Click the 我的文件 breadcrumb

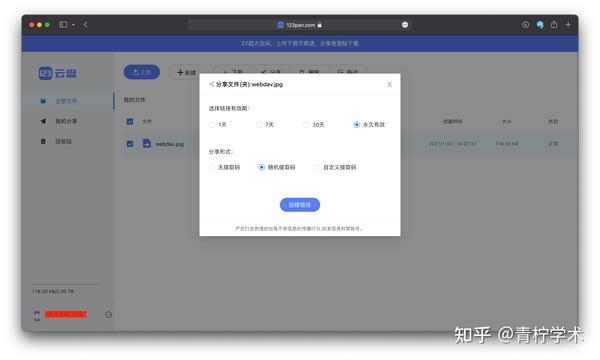point(134,100)
